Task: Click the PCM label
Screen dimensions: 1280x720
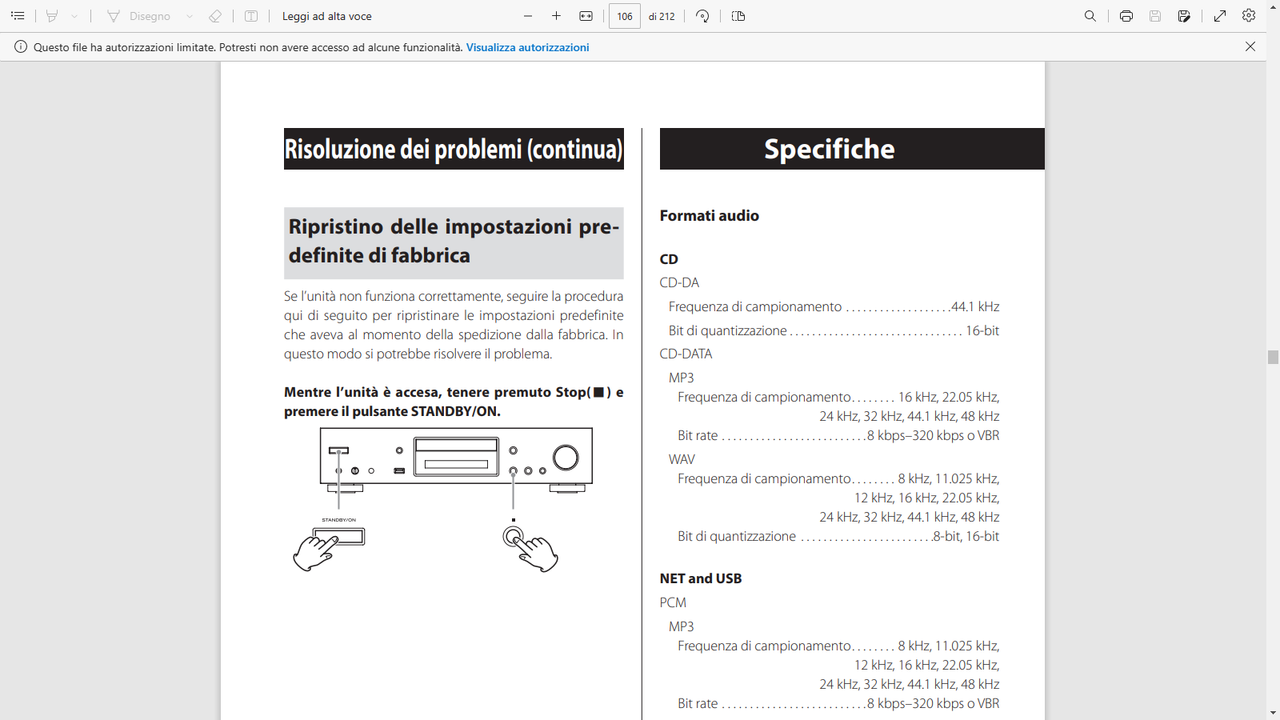Action: [673, 603]
